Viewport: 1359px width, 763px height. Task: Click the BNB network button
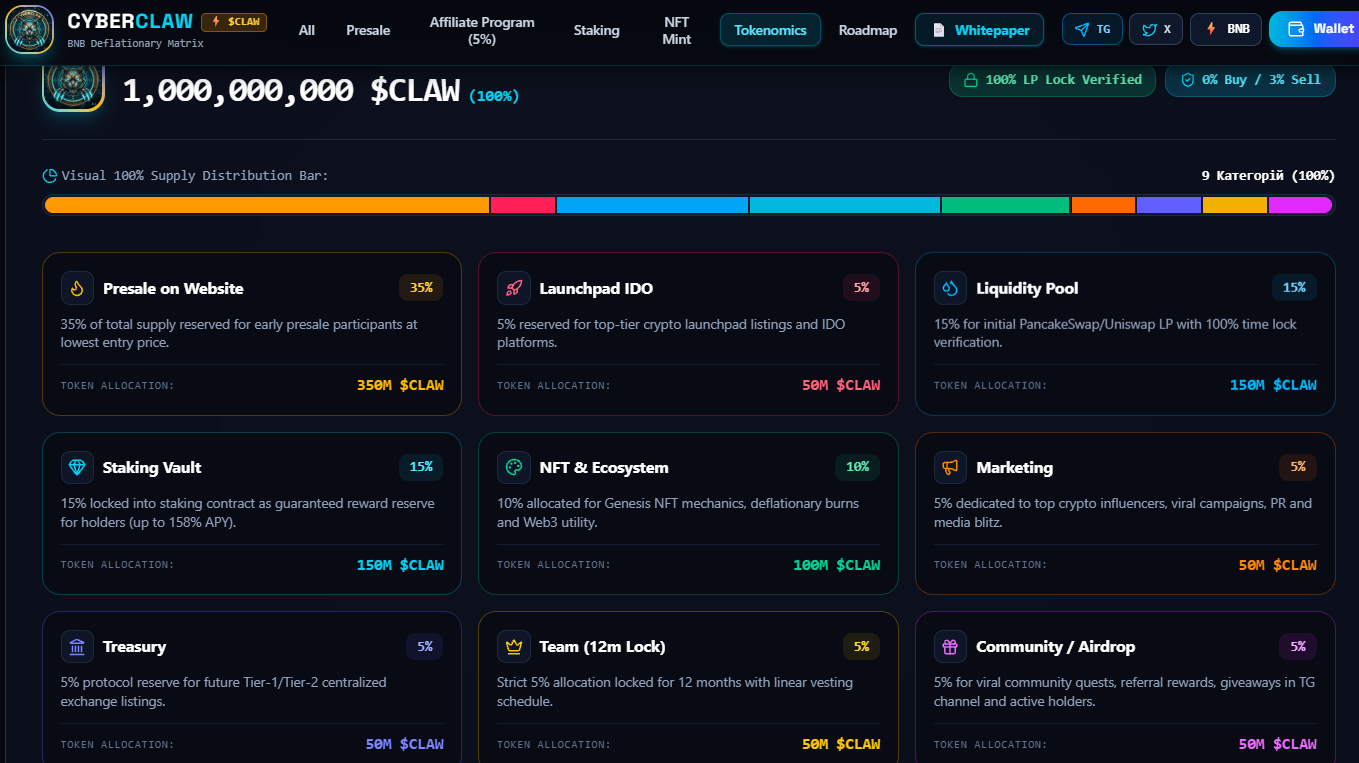coord(1226,29)
